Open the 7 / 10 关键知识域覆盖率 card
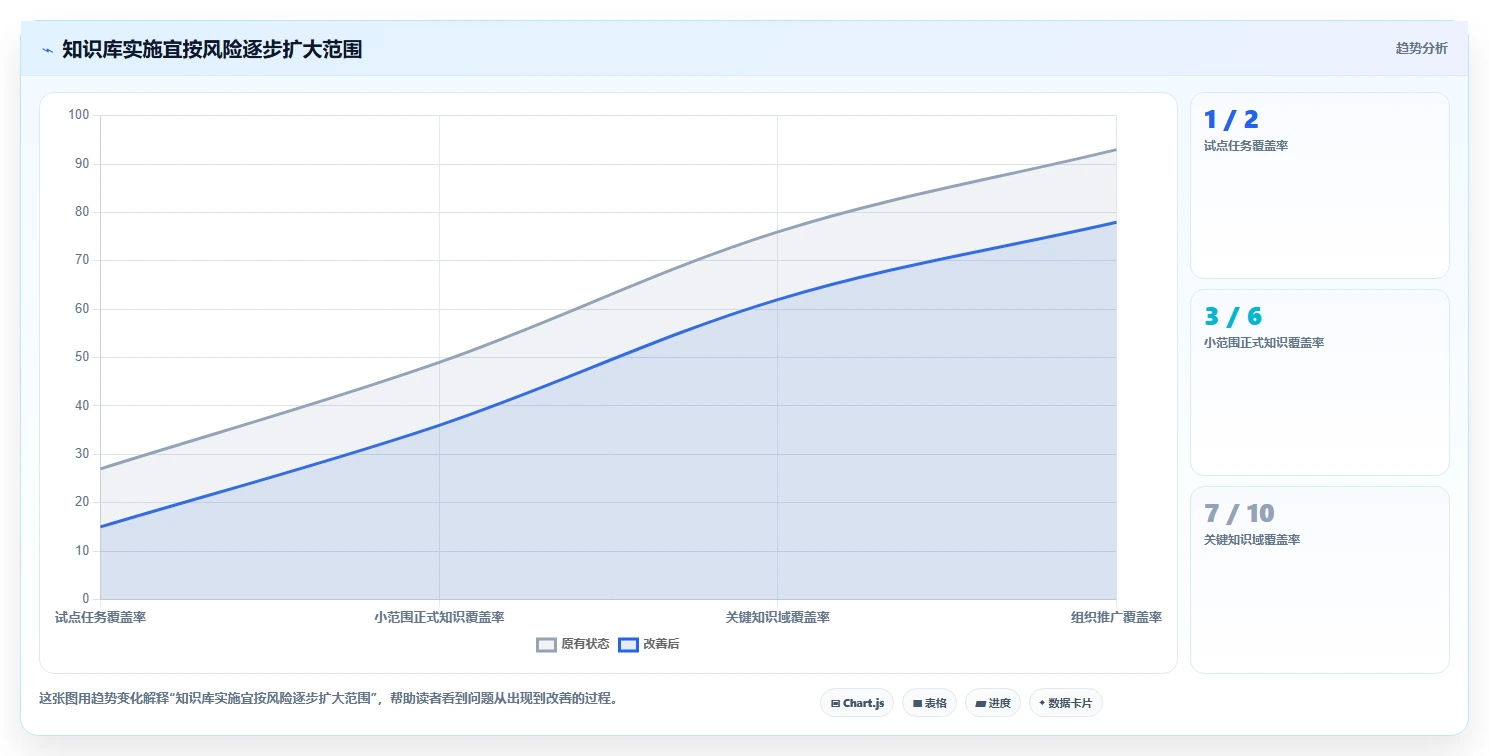Screen dimensions: 1489x756 (1319, 579)
